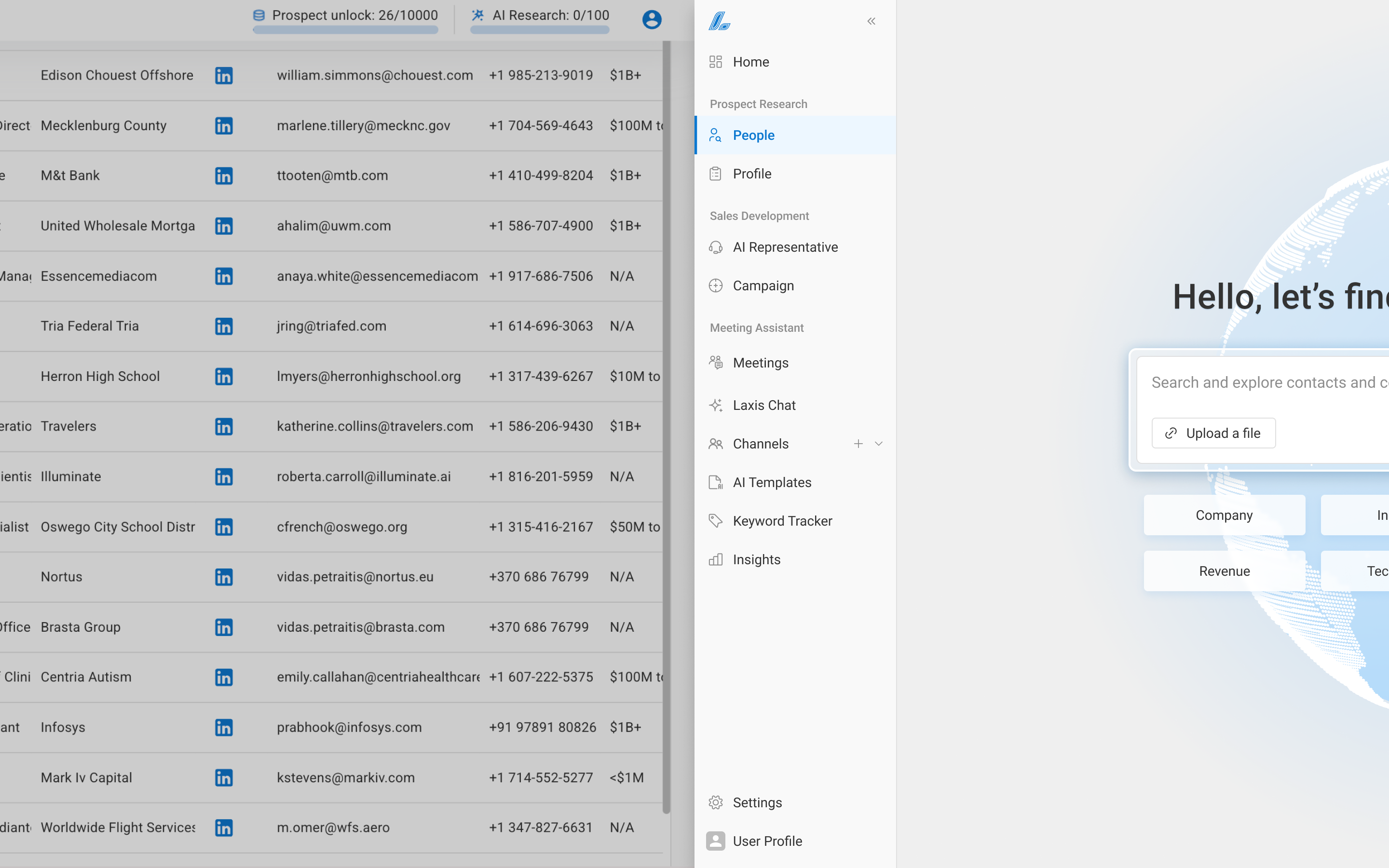1389x868 pixels.
Task: Open the account avatar icon in header
Action: click(652, 19)
